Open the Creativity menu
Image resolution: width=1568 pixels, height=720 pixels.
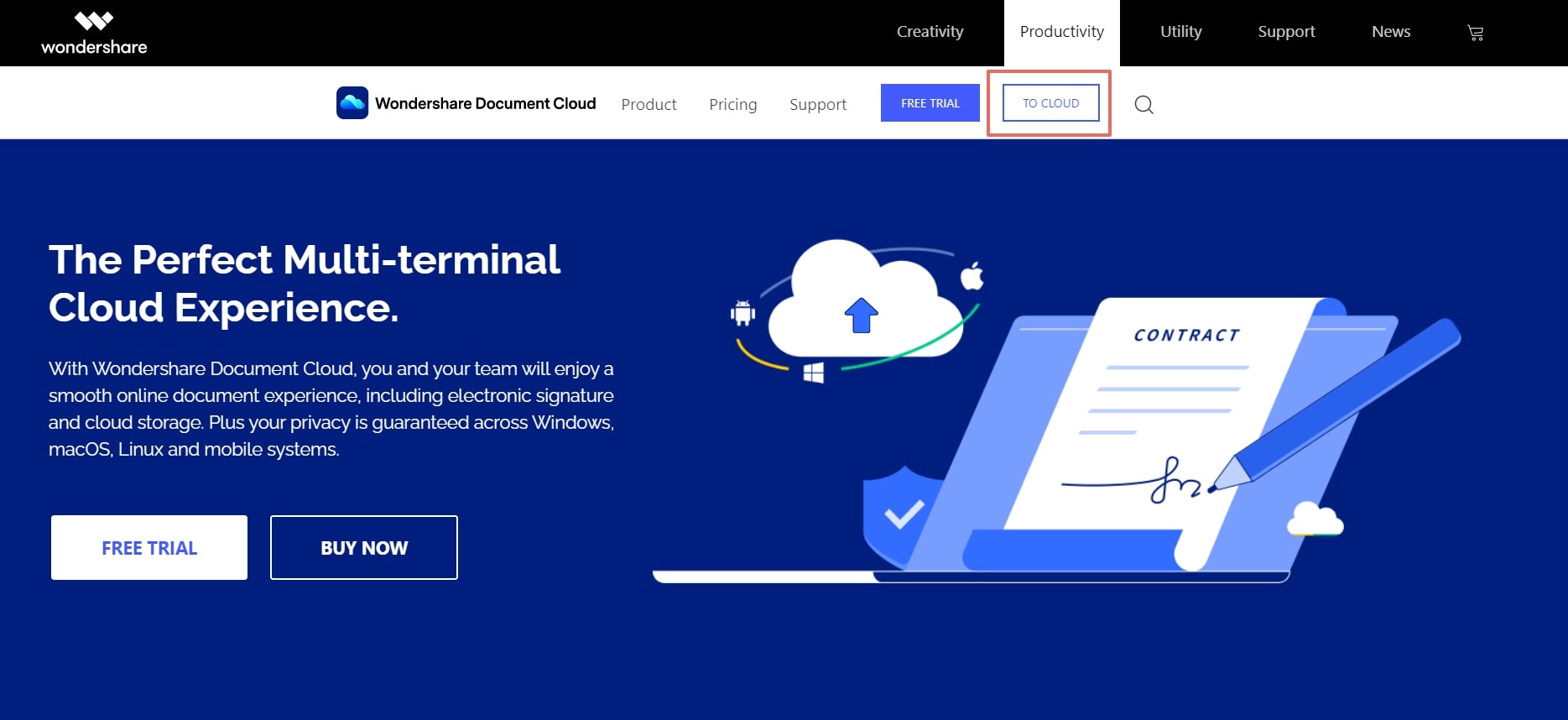pos(930,32)
